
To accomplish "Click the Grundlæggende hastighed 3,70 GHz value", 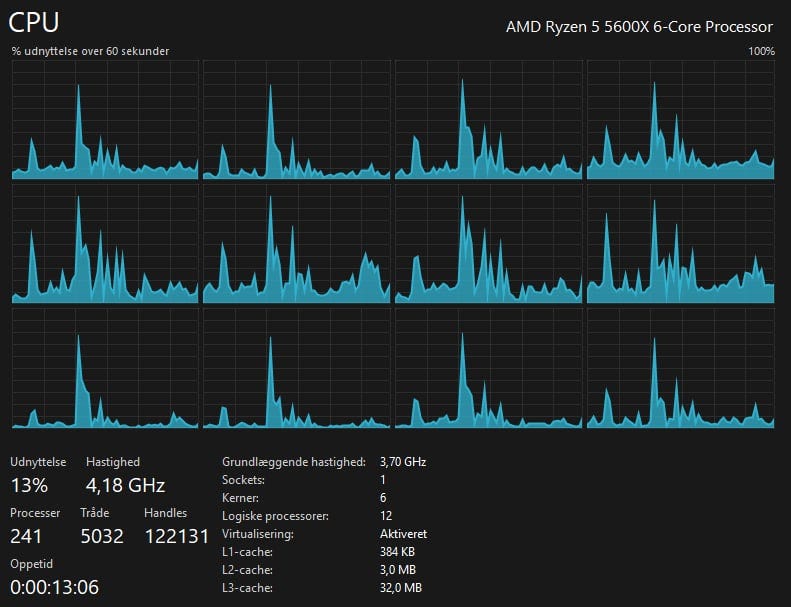I will pyautogui.click(x=403, y=462).
